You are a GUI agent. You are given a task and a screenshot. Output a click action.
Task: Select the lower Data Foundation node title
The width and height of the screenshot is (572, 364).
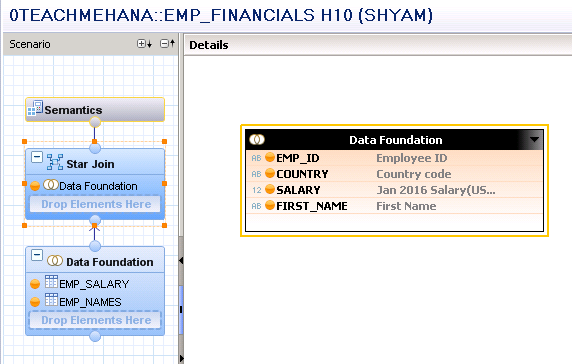pos(109,262)
